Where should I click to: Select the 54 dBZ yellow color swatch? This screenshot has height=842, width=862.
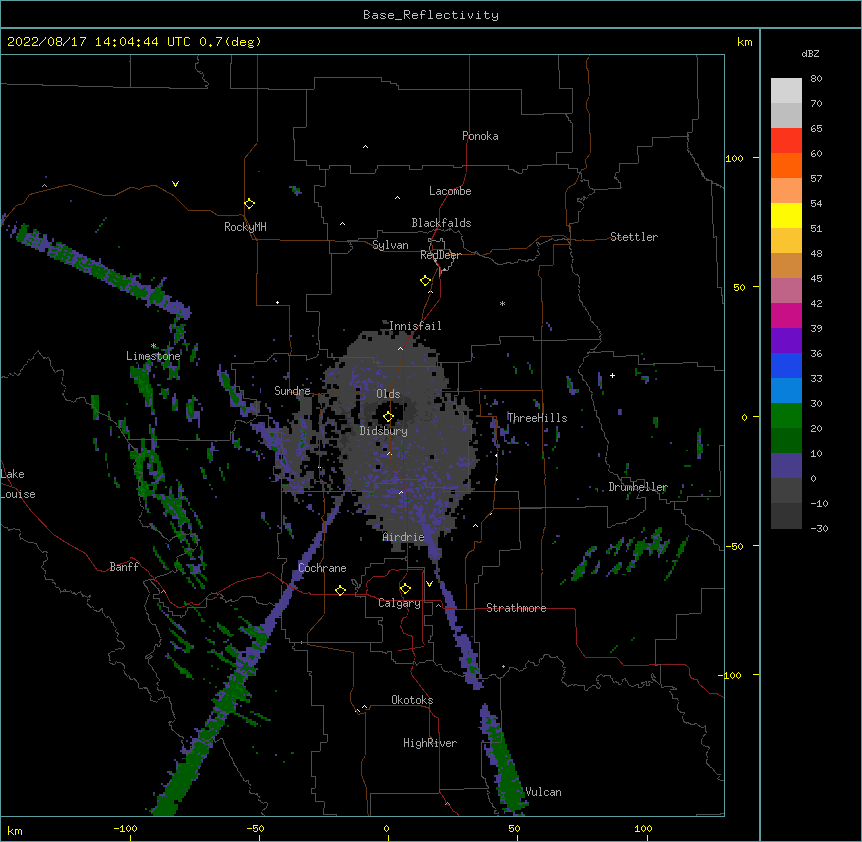coord(786,215)
